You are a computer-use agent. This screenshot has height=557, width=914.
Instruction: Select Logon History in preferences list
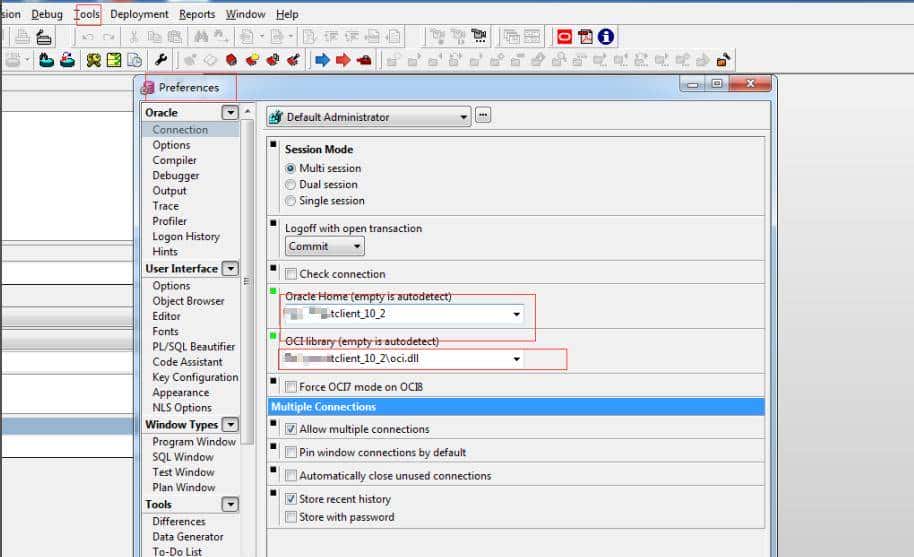click(186, 237)
